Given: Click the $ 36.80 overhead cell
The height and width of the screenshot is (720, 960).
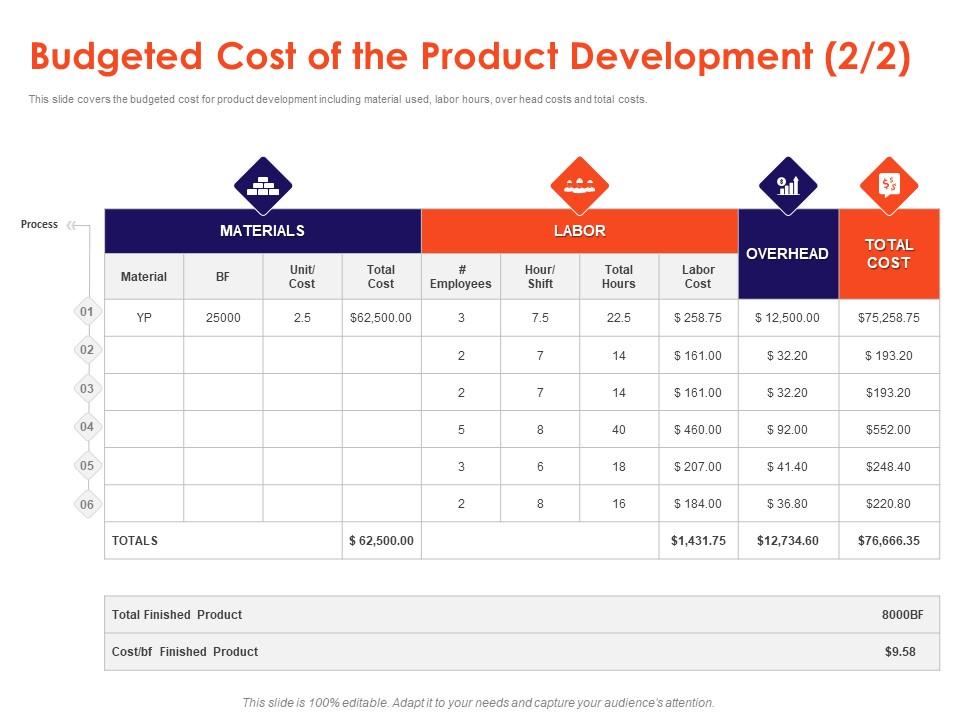Looking at the screenshot, I should click(x=788, y=504).
